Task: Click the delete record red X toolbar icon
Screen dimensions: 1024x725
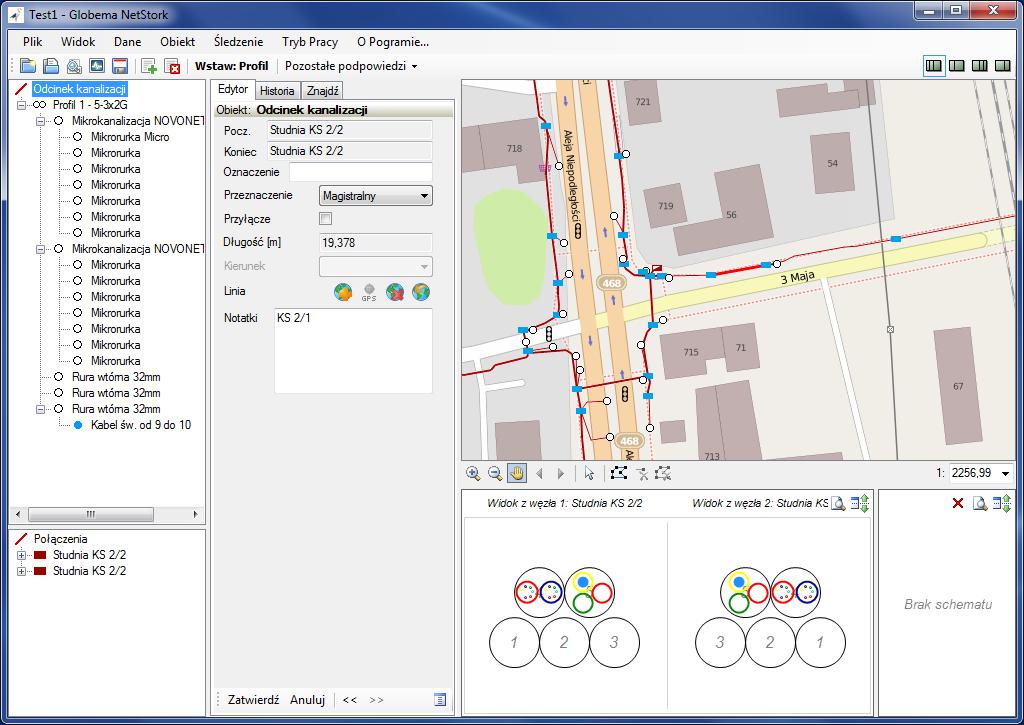Action: point(172,66)
